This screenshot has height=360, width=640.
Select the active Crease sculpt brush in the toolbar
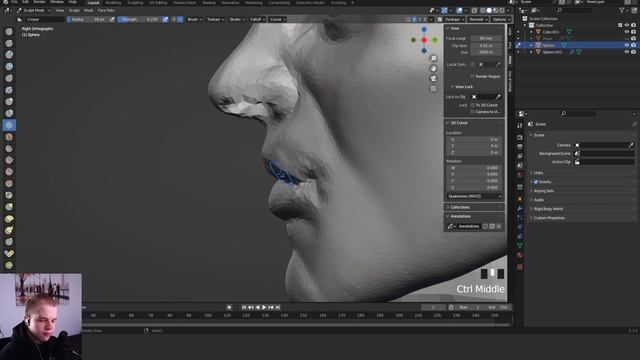(x=9, y=125)
